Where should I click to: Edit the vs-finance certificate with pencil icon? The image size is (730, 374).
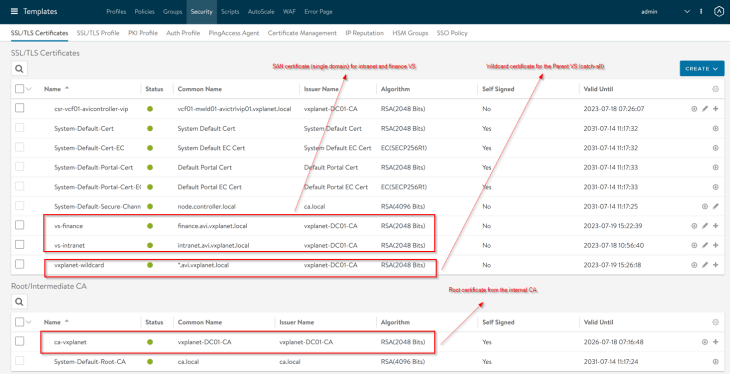[705, 226]
